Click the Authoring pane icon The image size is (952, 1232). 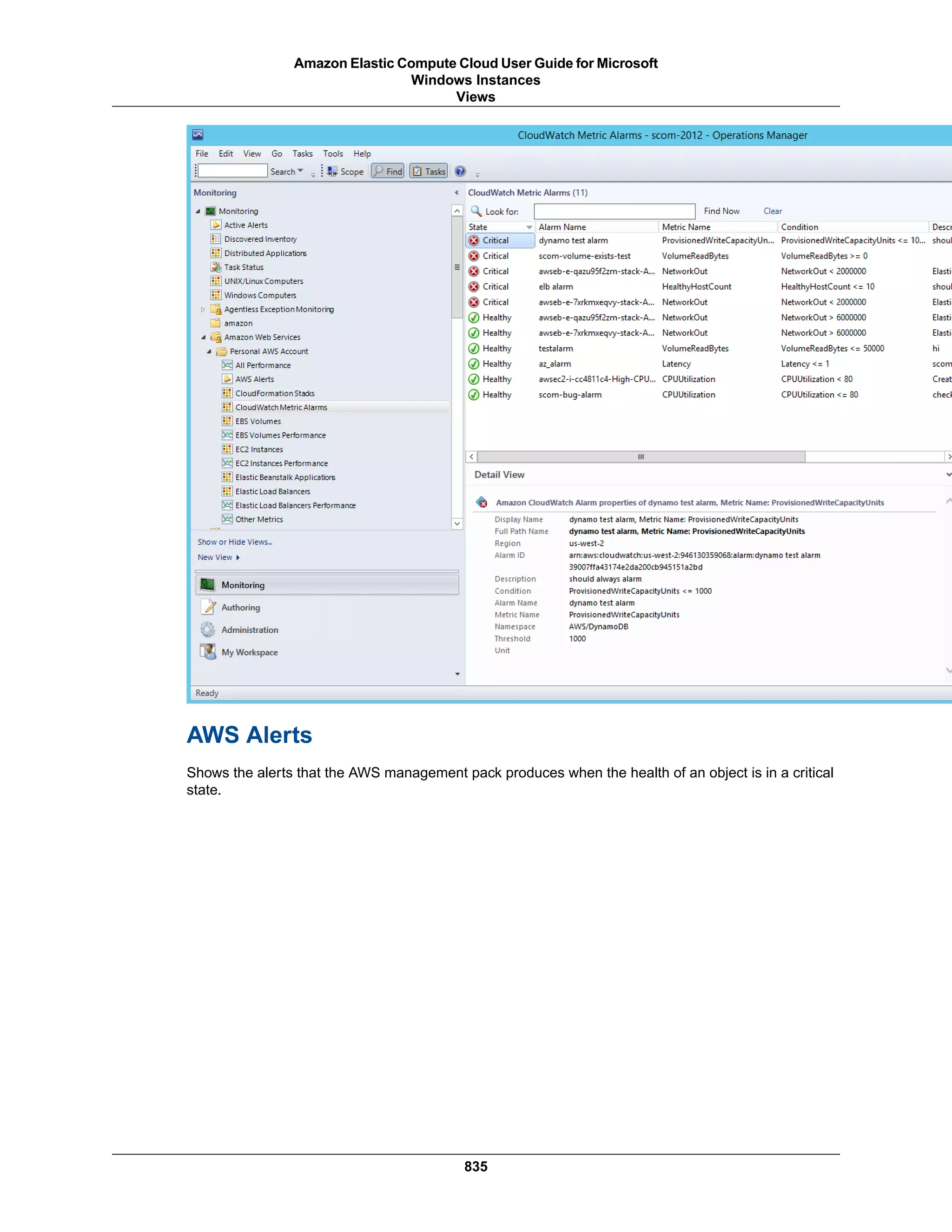[x=208, y=607]
